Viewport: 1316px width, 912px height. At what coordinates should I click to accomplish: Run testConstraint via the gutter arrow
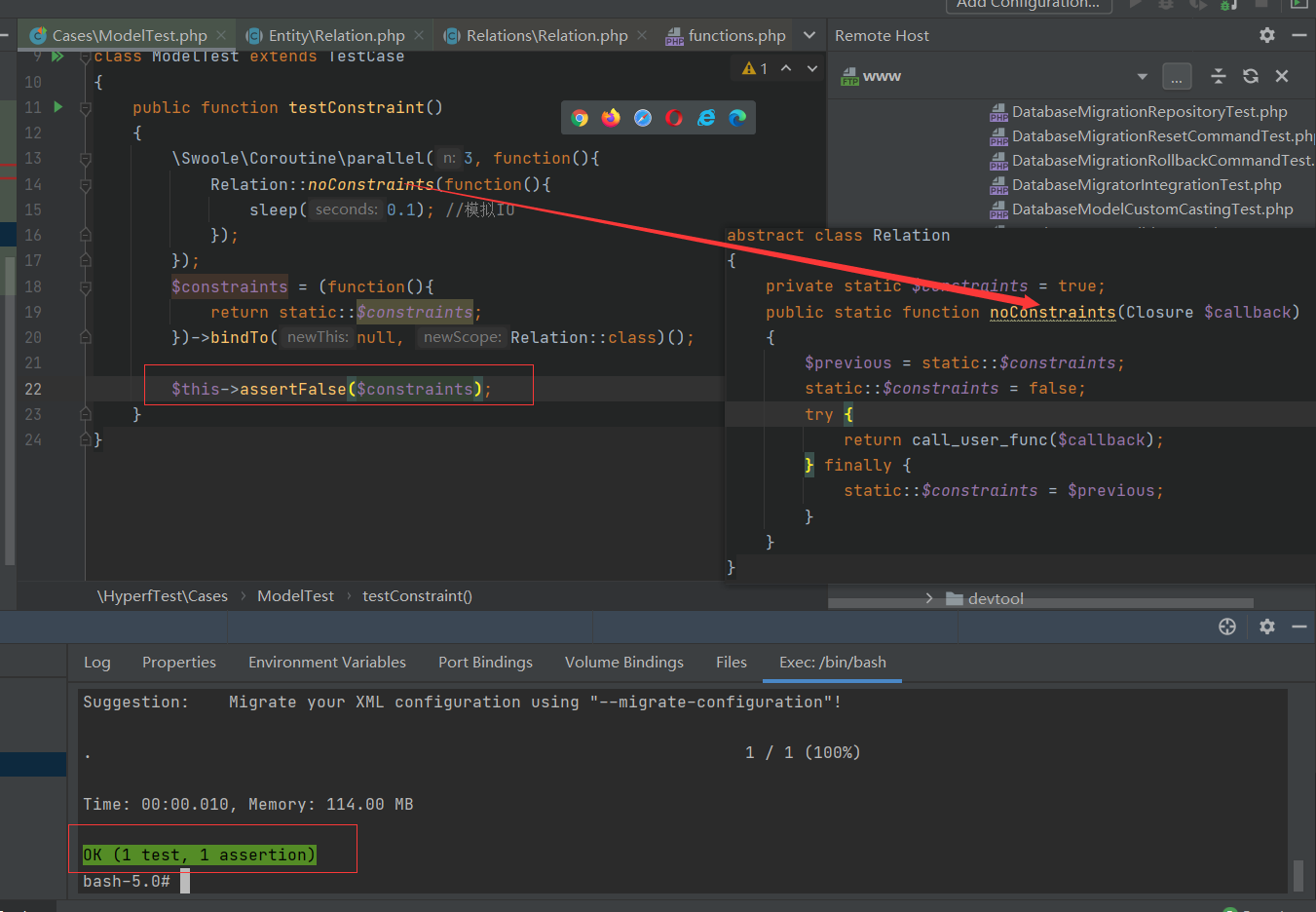pos(58,107)
